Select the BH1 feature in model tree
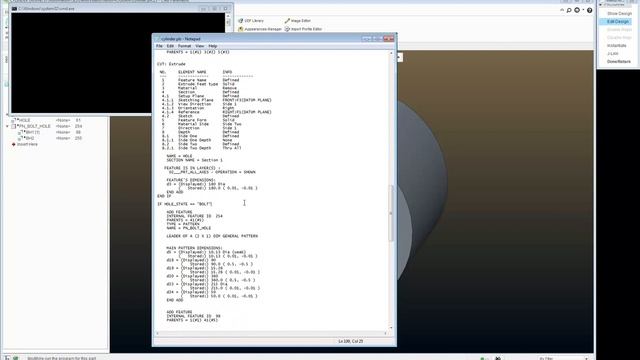 [29, 132]
